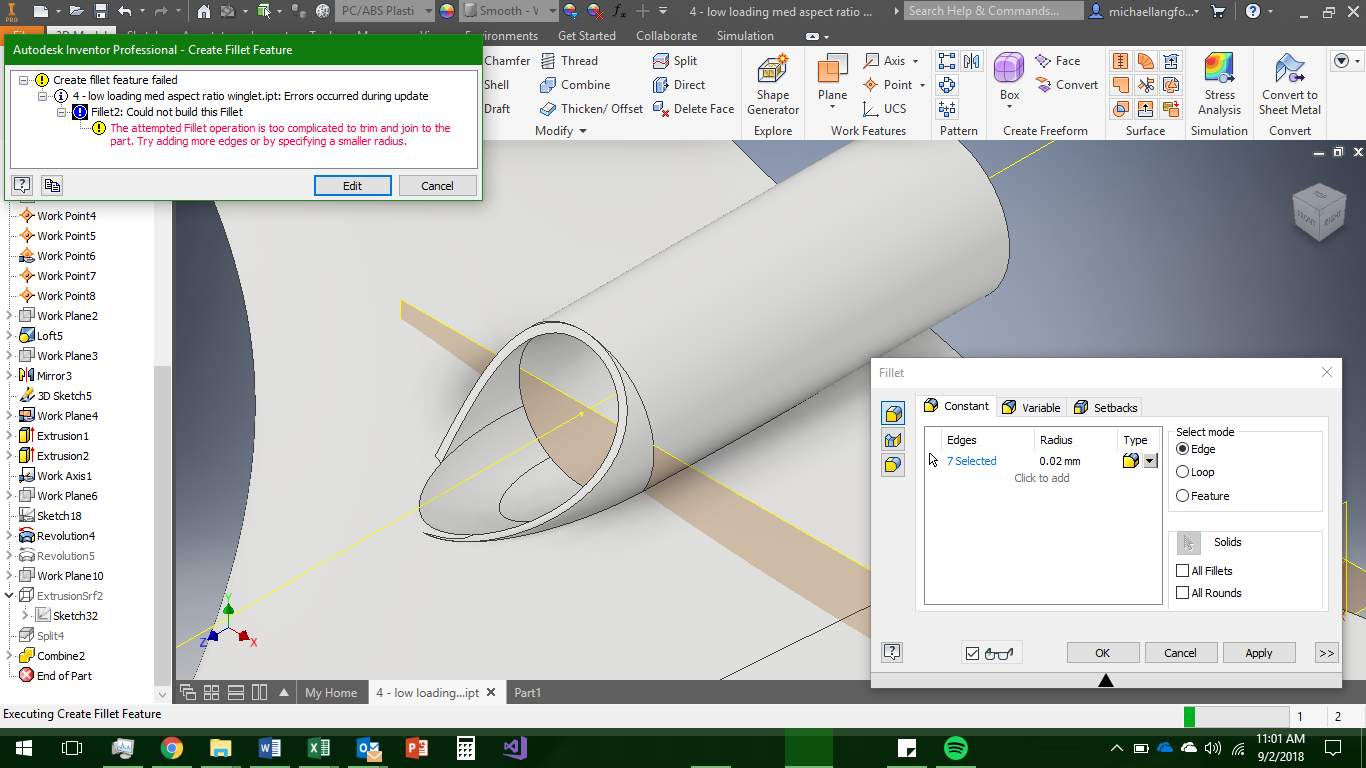Open Spotify from the taskbar
The width and height of the screenshot is (1366, 768).
957,747
